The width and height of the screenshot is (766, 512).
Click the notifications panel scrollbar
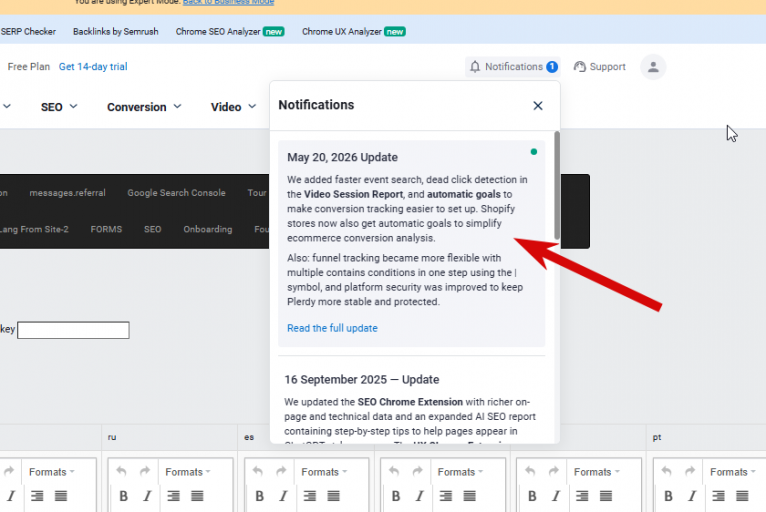[557, 186]
